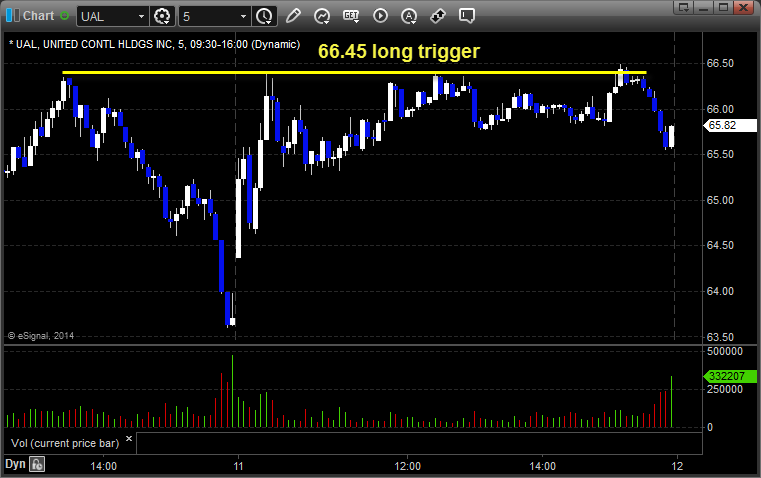
Task: Click the 12:00 time axis label
Action: click(x=408, y=466)
